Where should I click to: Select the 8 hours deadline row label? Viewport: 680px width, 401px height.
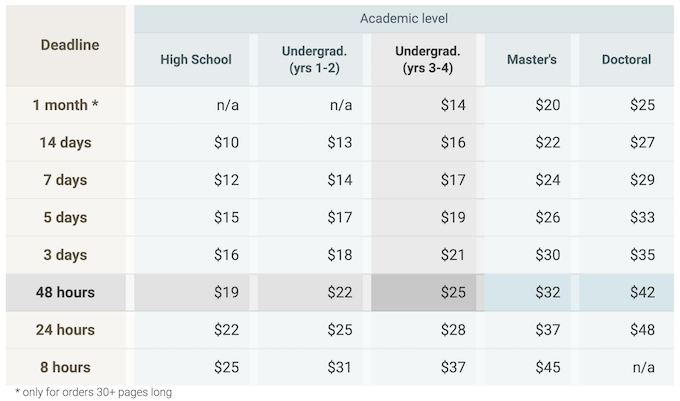(x=65, y=367)
